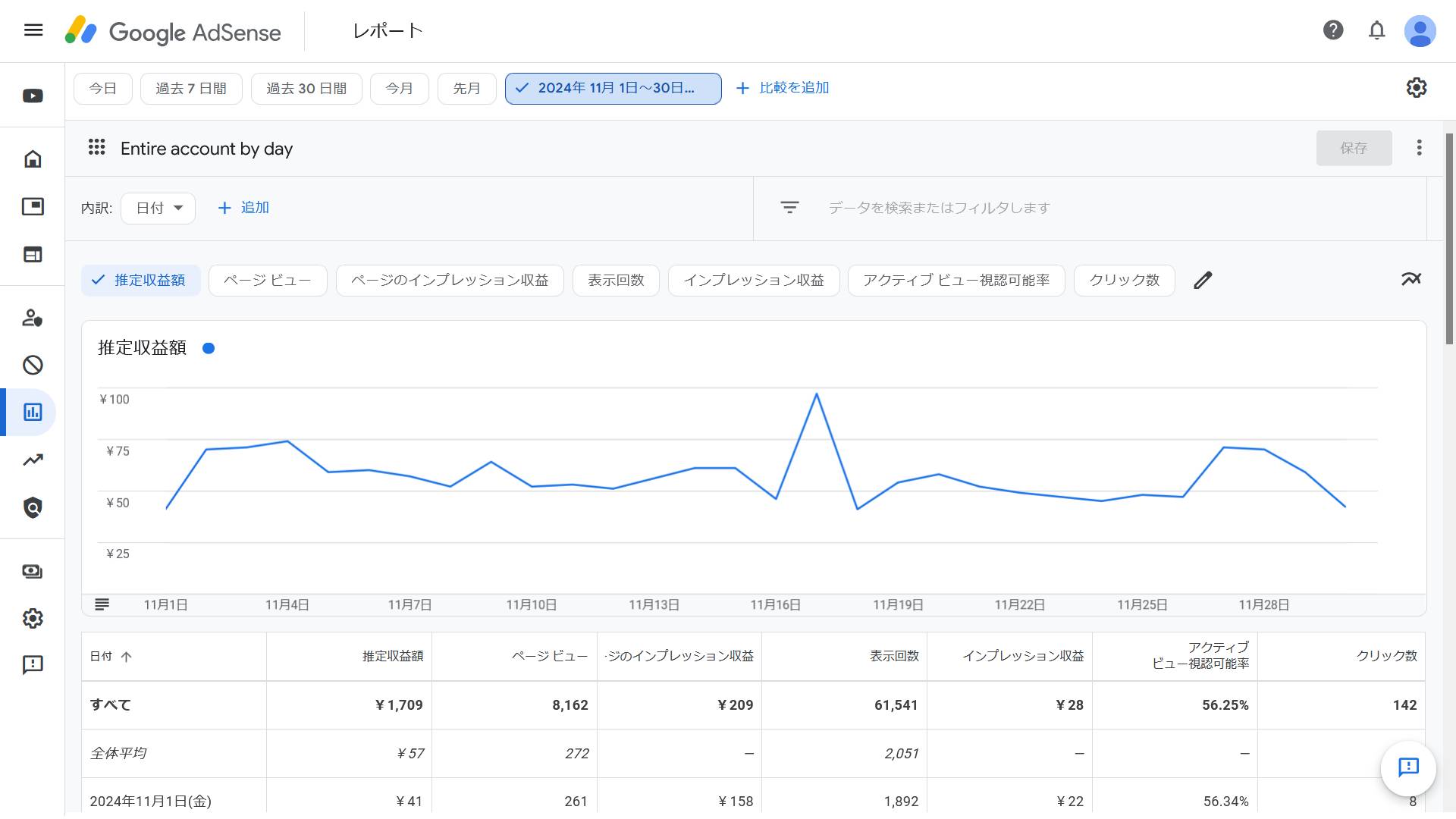The width and height of the screenshot is (1456, 819).
Task: Toggle the ページ ビュー metric chip
Action: coord(268,281)
